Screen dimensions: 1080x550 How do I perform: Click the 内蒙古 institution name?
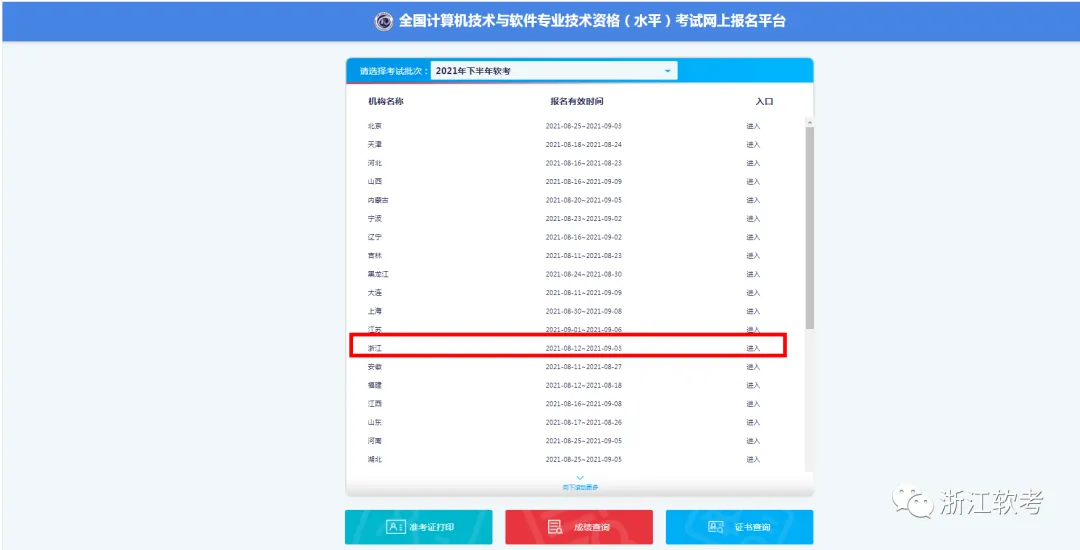point(378,200)
